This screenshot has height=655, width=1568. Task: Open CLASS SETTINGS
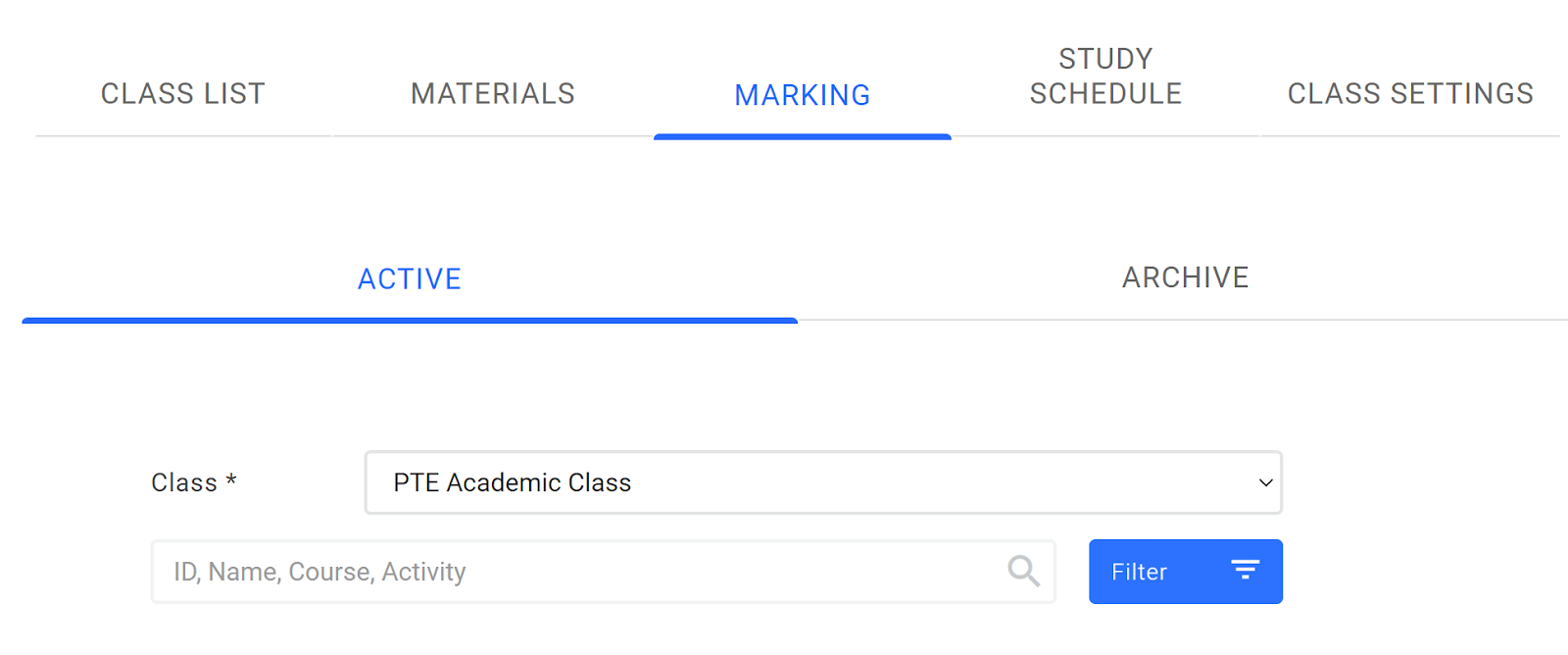pos(1409,93)
